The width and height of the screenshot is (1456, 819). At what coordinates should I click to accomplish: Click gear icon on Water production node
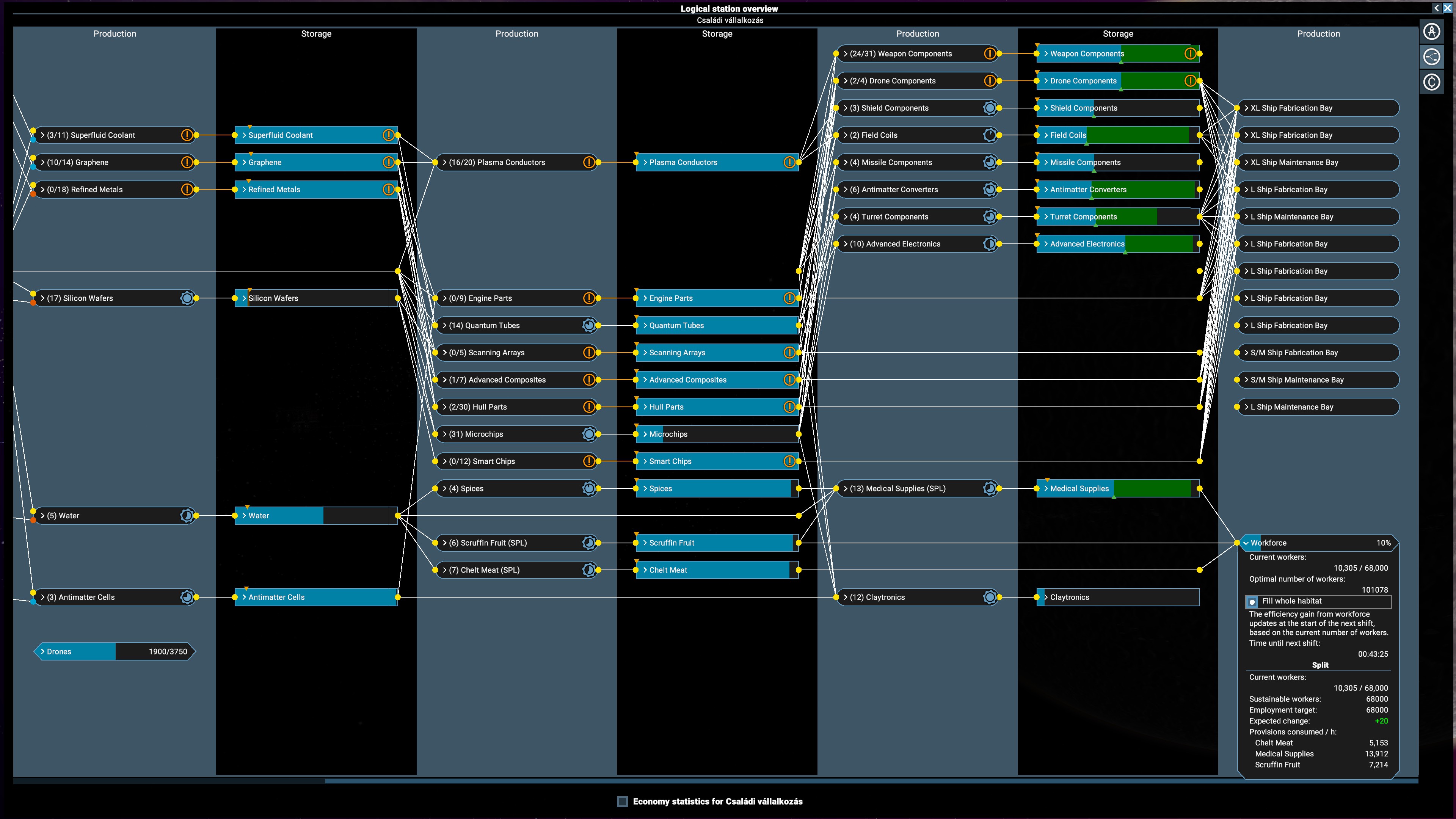tap(187, 516)
